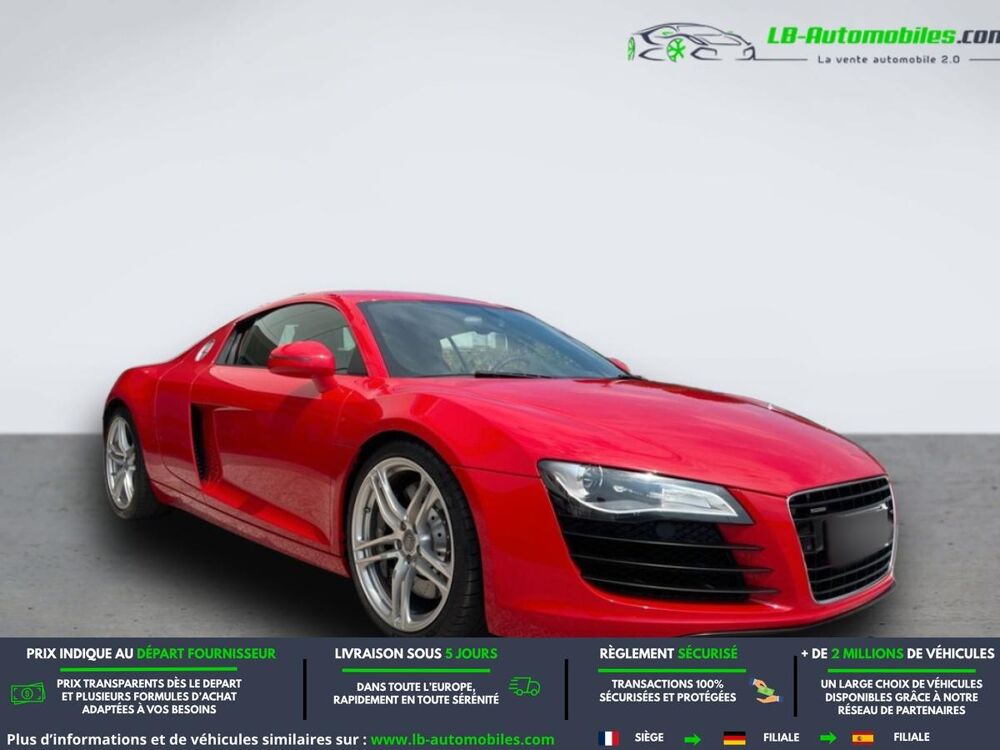This screenshot has width=1000, height=750.
Task: Open the www.lb-automobiles.com link
Action: (x=462, y=740)
